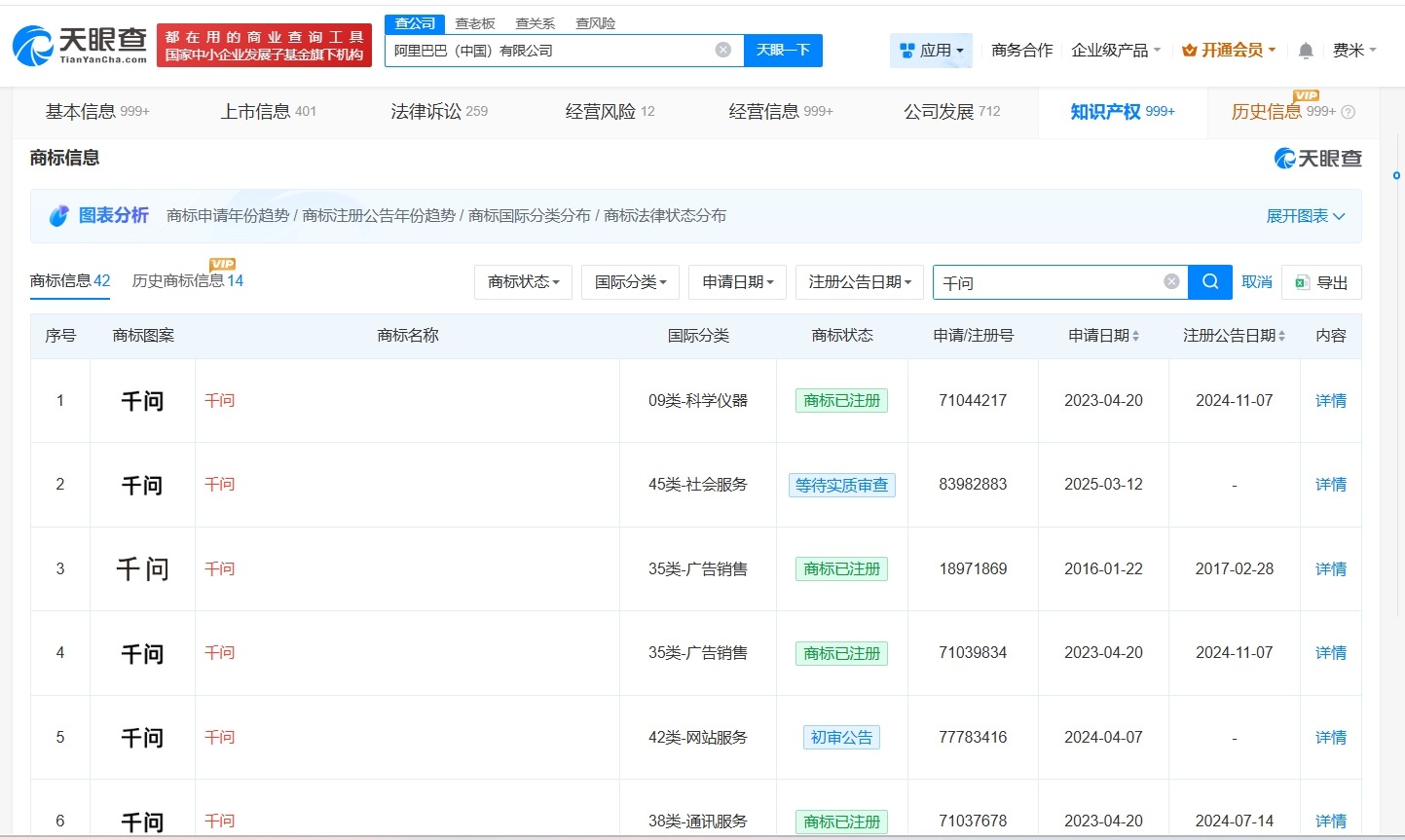Open the 应用 apps panel

coord(931,49)
